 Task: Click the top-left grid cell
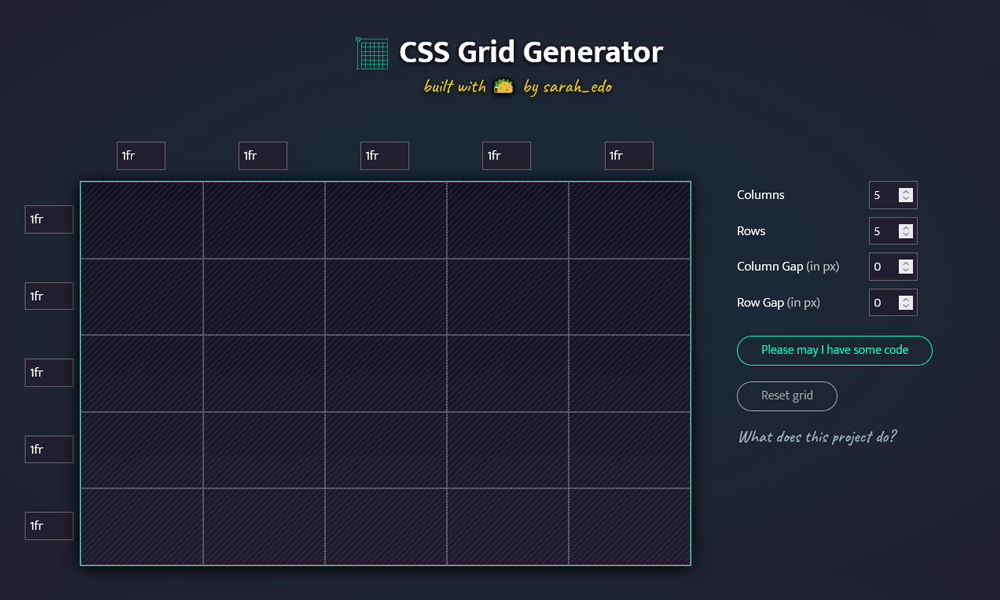coord(140,219)
